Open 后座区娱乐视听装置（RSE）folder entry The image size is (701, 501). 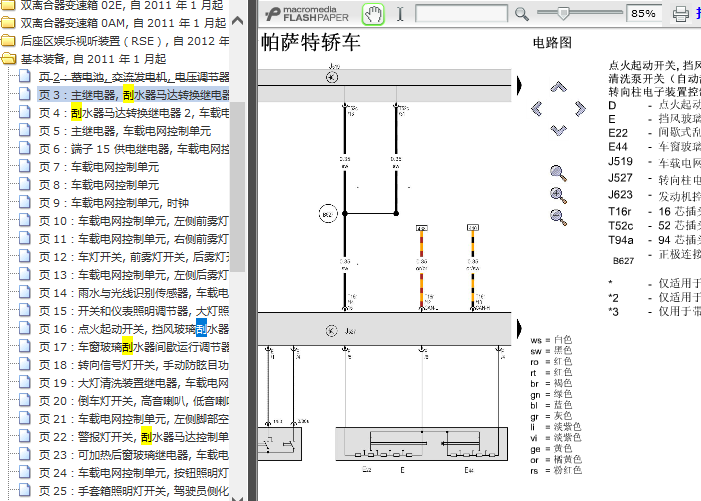[125, 41]
